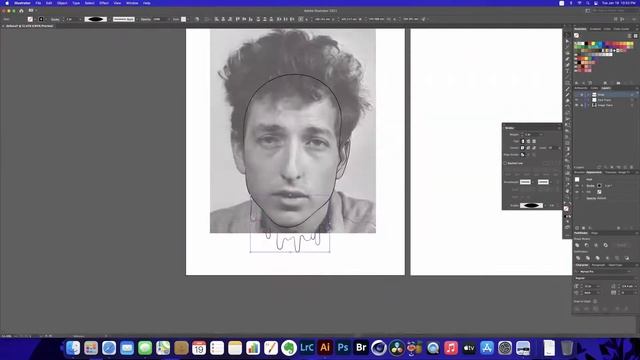Select bevel join corner icon in Stroke panel
Screen dimensions: 640x360
[534, 148]
